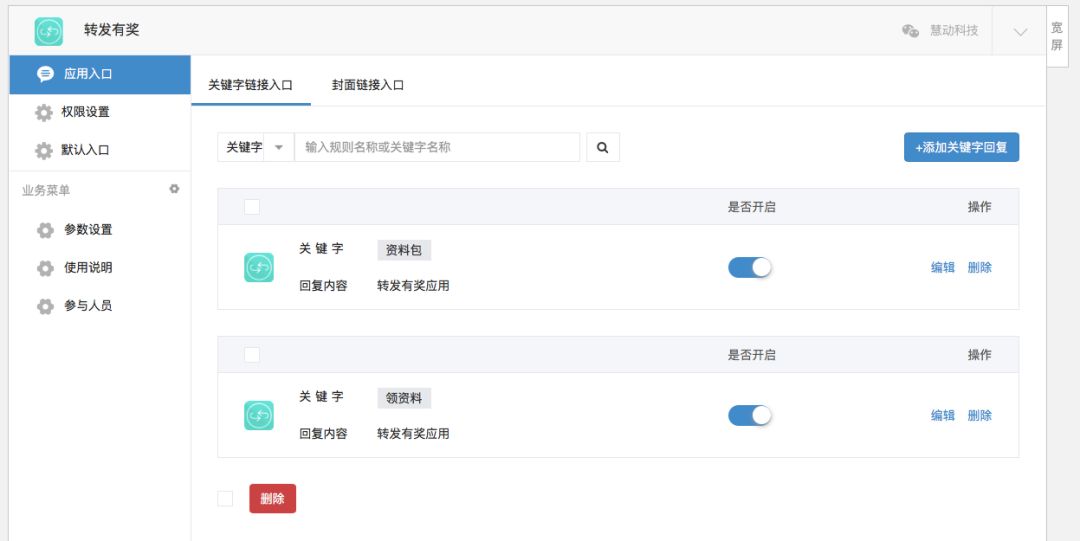Click the small gear beside 业务菜单
The height and width of the screenshot is (541, 1080).
tap(174, 189)
